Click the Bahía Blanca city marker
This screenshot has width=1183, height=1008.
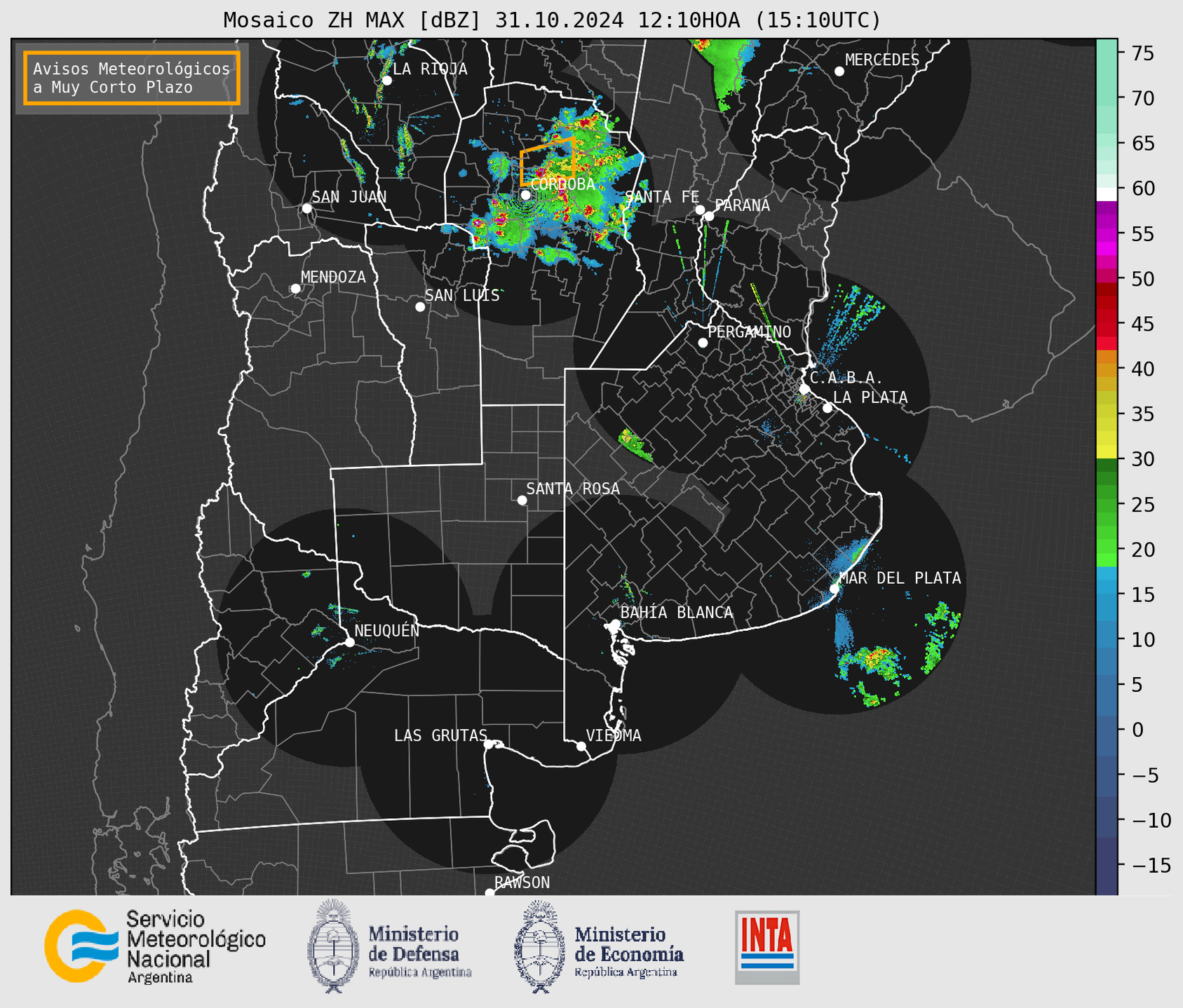615,624
